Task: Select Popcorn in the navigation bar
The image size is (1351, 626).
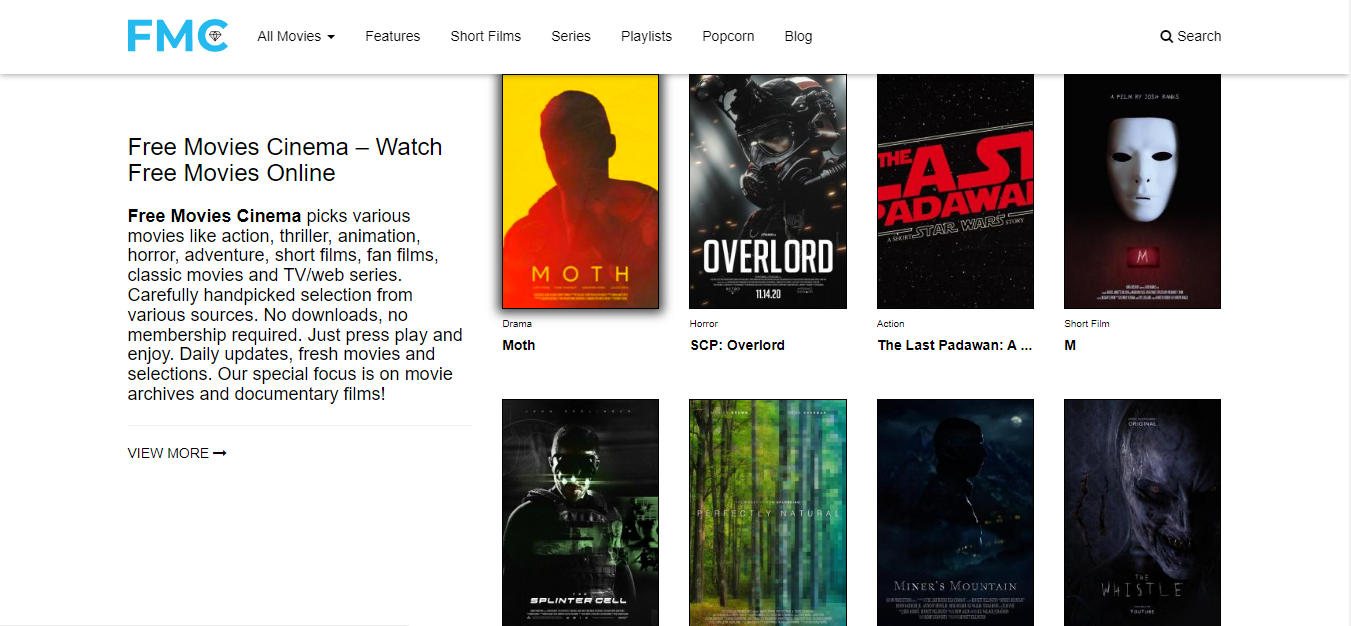Action: [728, 36]
